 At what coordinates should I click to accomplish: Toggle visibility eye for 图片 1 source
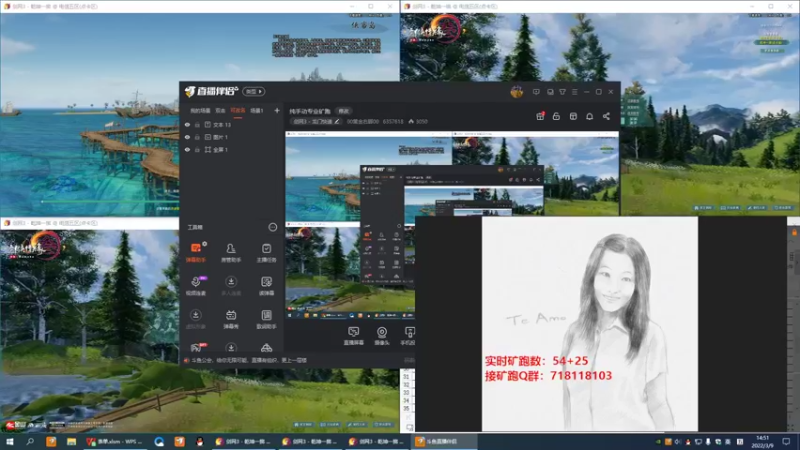187,137
